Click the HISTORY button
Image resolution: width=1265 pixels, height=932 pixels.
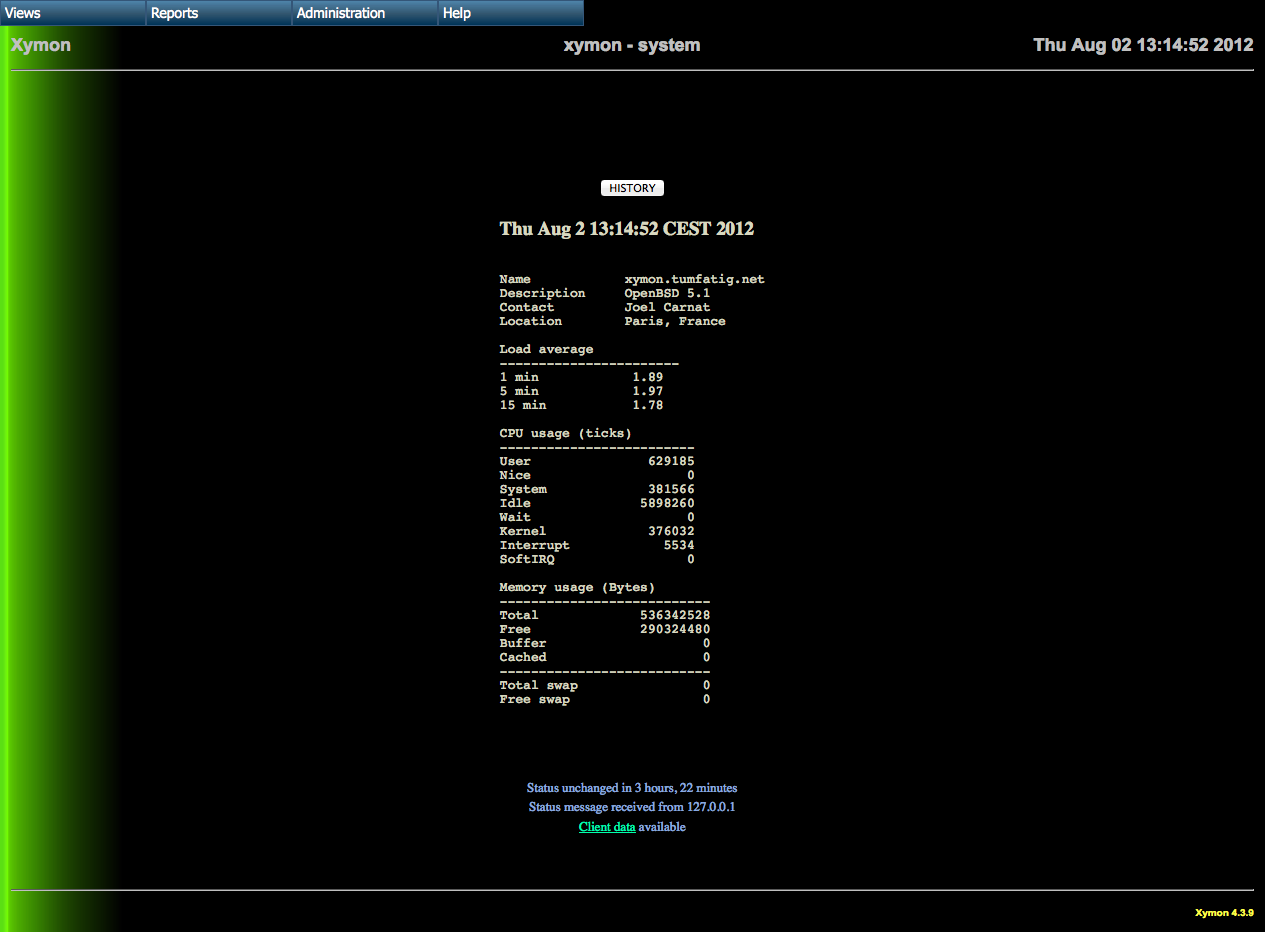click(632, 188)
